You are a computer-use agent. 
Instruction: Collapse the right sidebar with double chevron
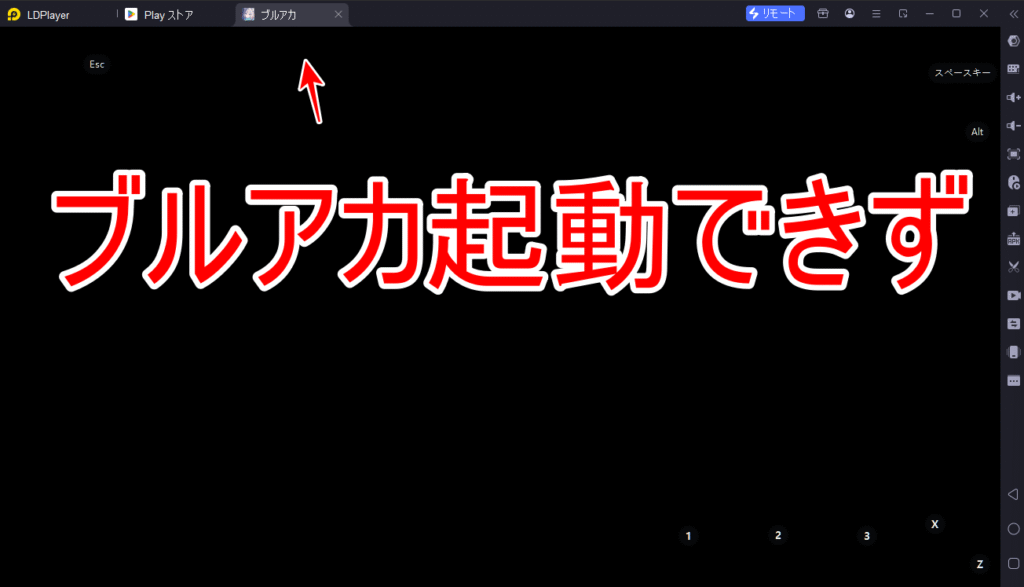tap(1014, 14)
